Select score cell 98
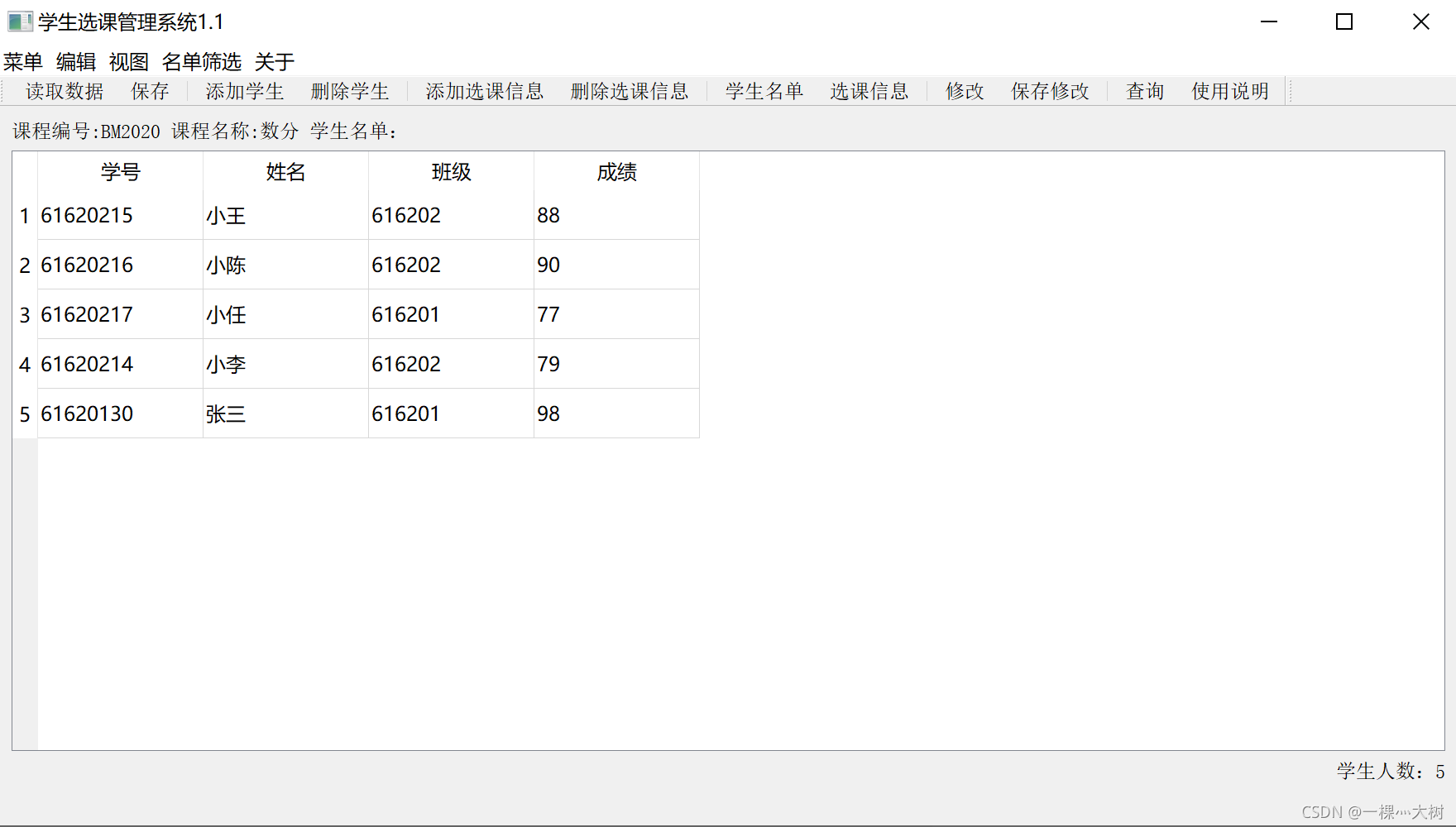Viewport: 1456px width, 827px height. tap(617, 413)
